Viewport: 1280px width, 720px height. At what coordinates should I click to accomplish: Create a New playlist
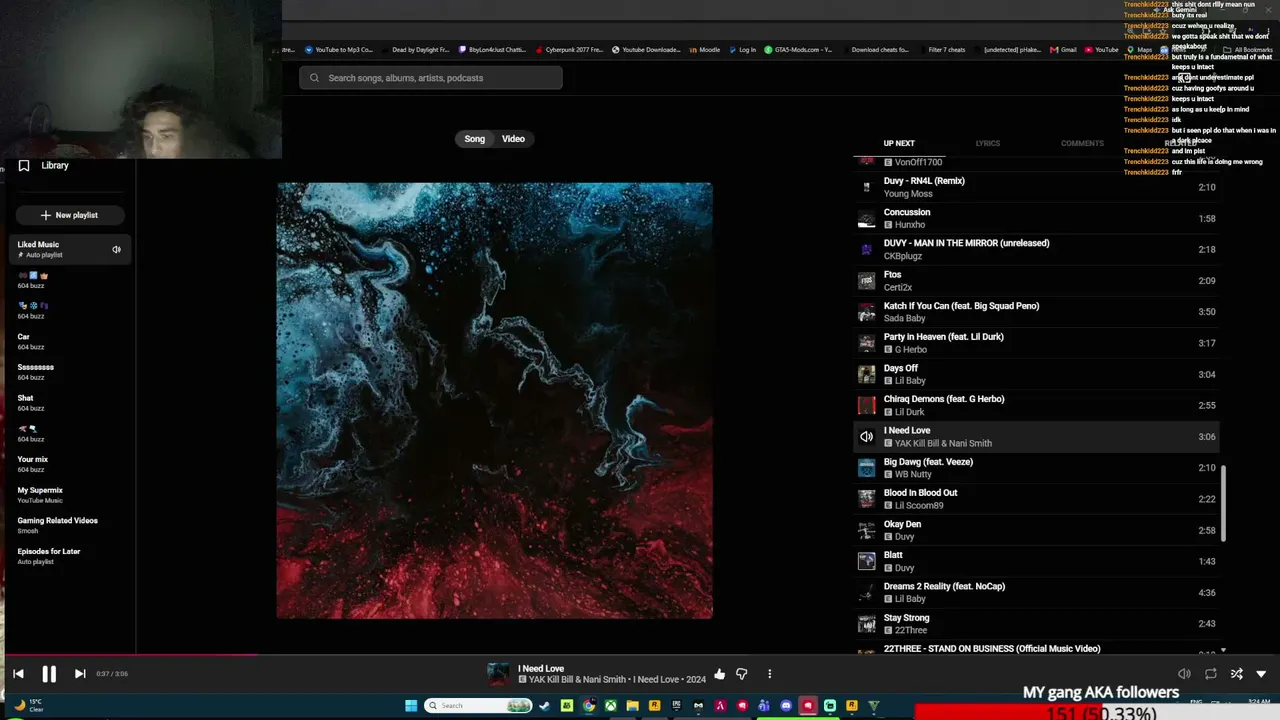pos(69,215)
